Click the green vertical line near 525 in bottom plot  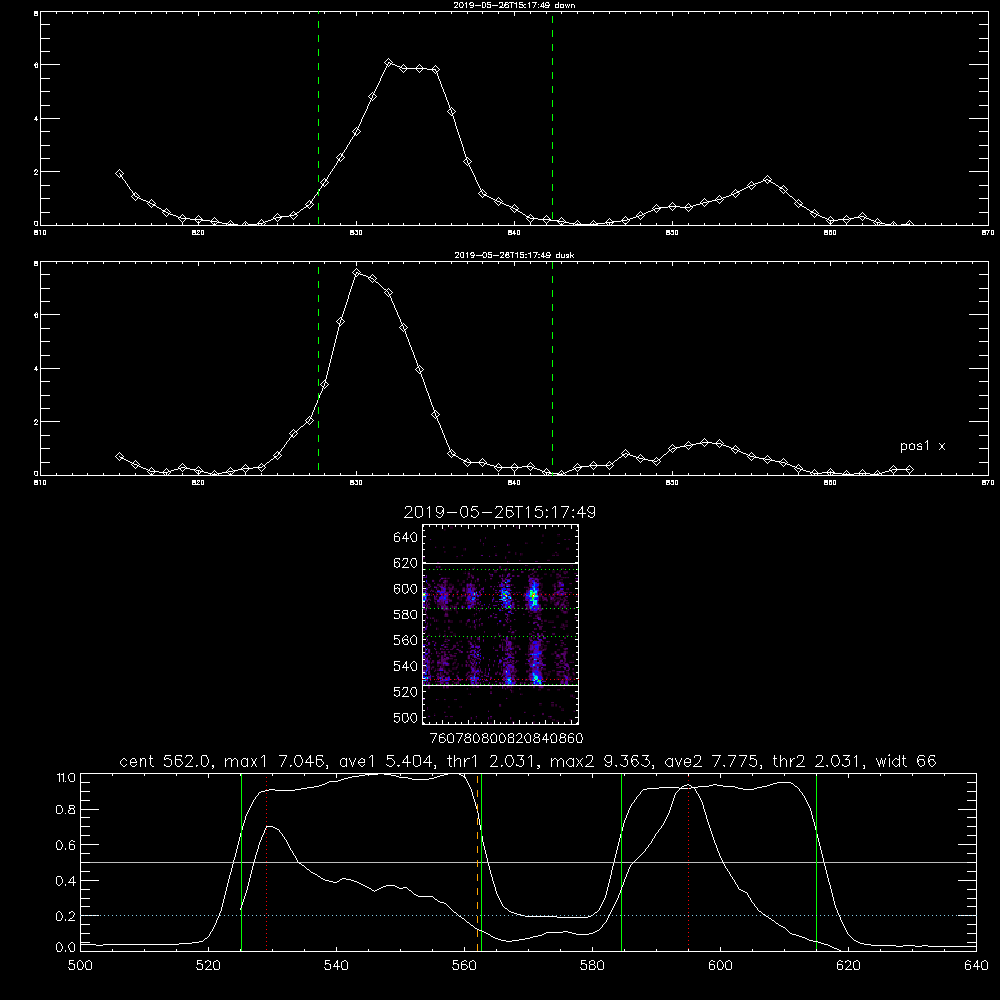pos(241,862)
